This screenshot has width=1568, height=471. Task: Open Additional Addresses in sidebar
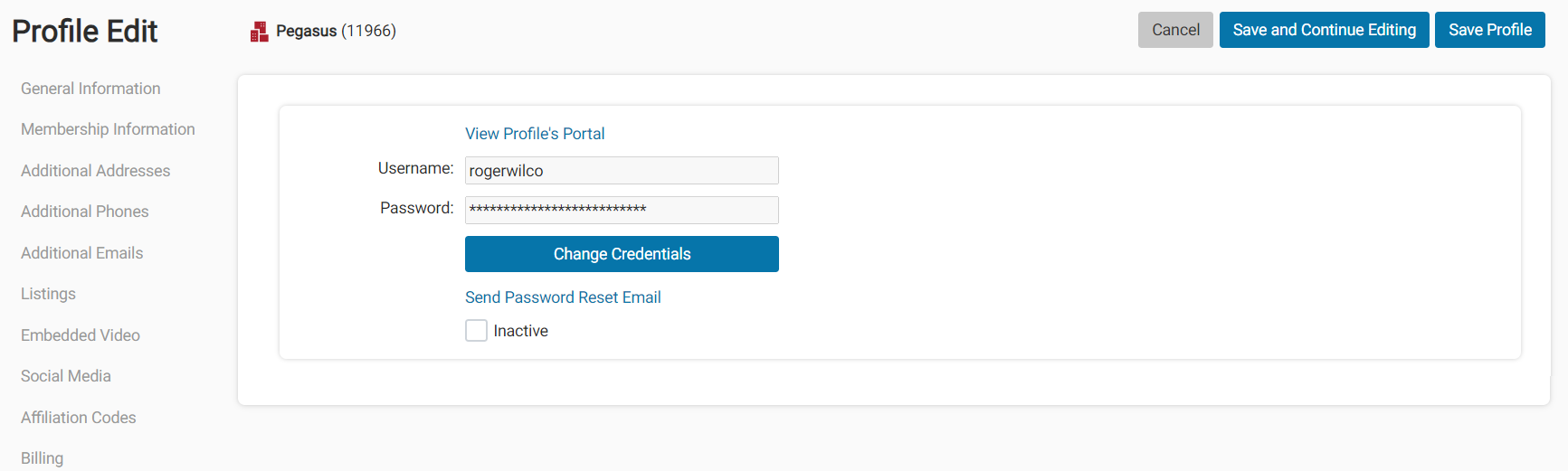pyautogui.click(x=95, y=171)
